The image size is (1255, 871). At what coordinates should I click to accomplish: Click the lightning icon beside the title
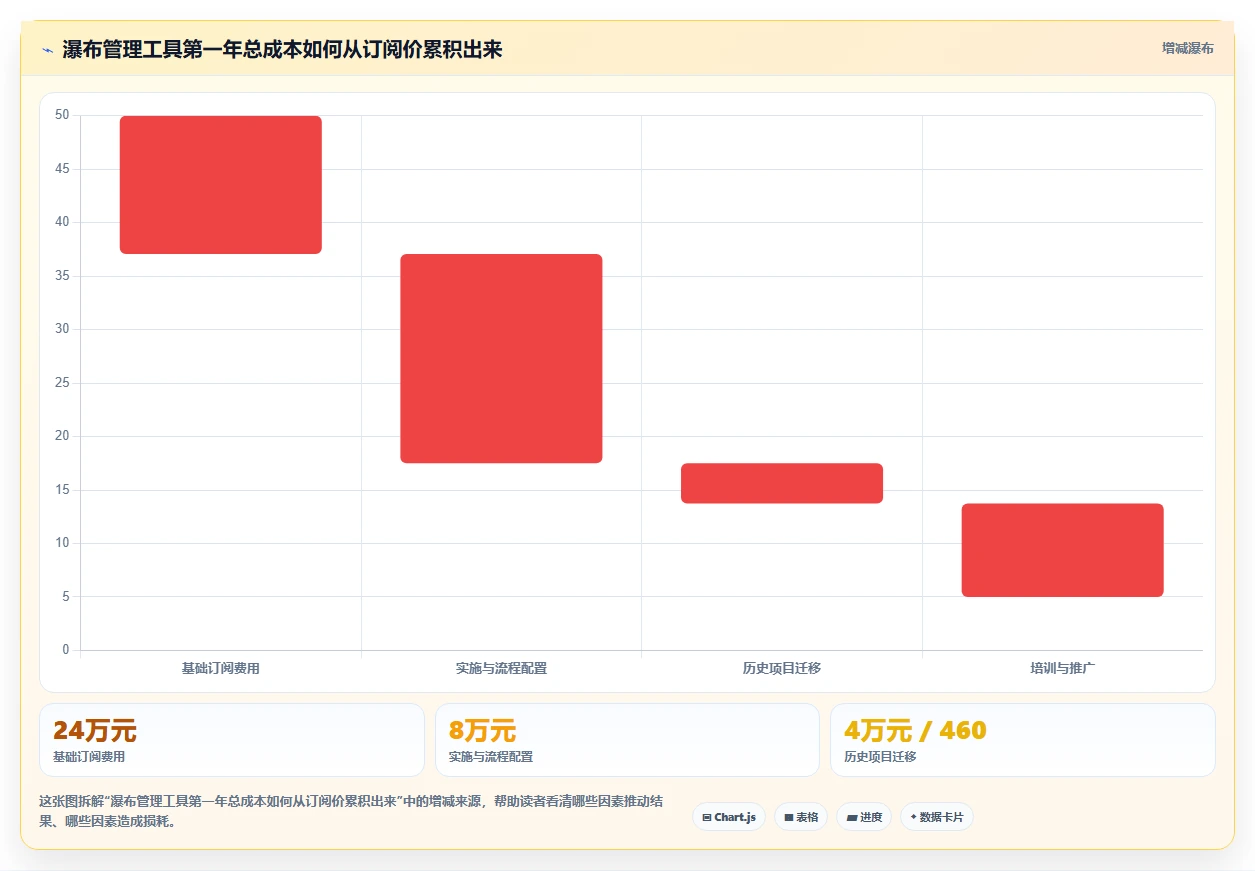(47, 50)
